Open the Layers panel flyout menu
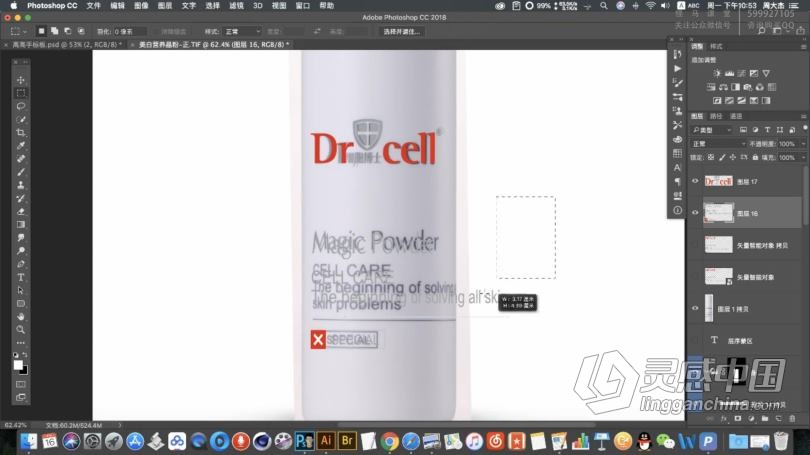The width and height of the screenshot is (810, 455). point(803,116)
